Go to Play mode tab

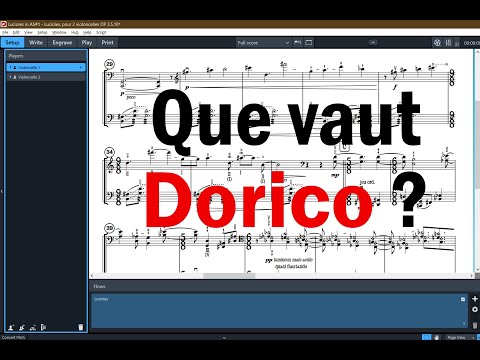click(87, 43)
